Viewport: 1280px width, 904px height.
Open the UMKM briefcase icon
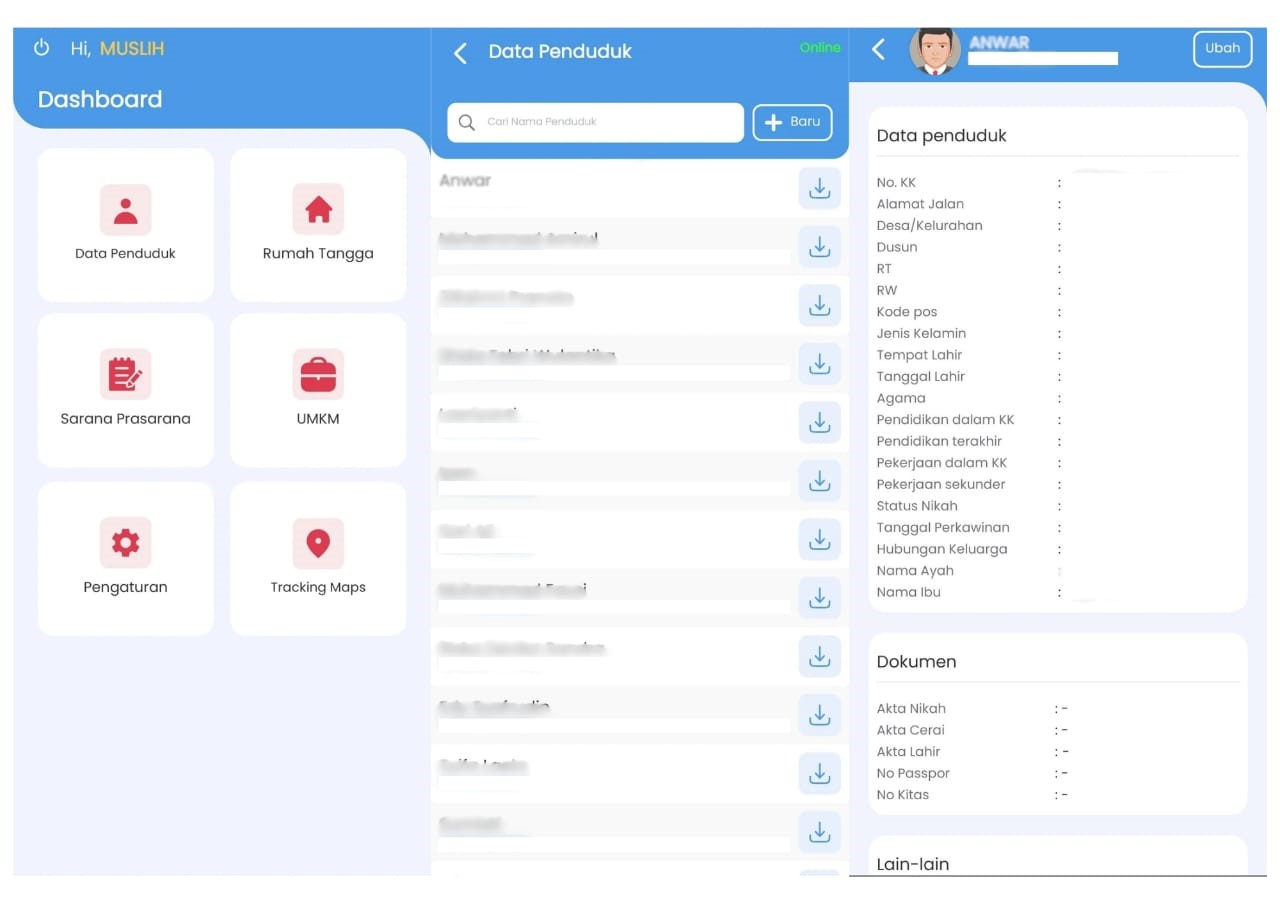pyautogui.click(x=317, y=375)
